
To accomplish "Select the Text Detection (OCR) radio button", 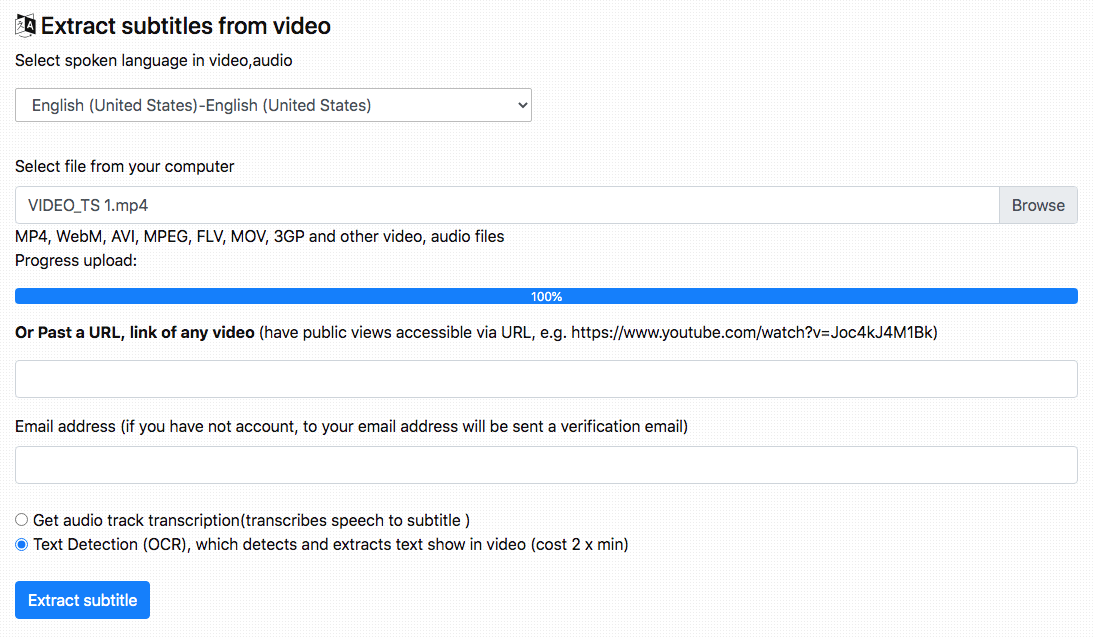I will tap(22, 545).
